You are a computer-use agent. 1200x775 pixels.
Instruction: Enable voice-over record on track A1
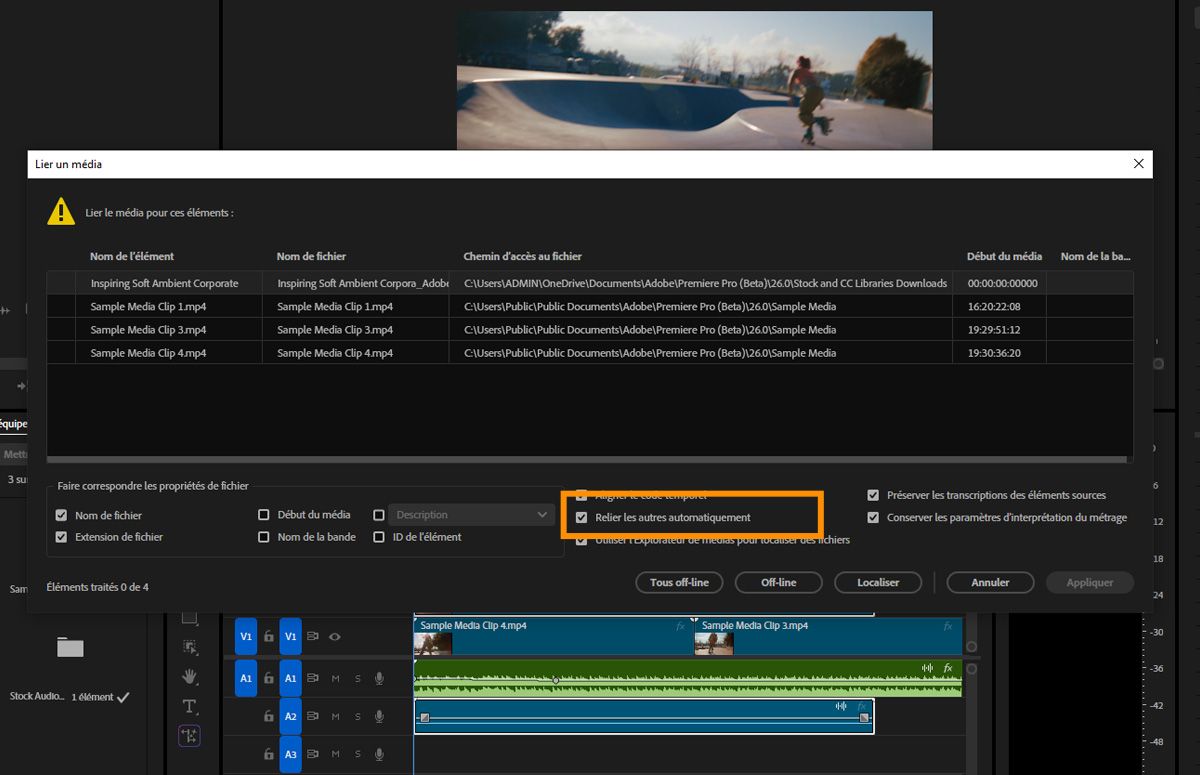[380, 678]
